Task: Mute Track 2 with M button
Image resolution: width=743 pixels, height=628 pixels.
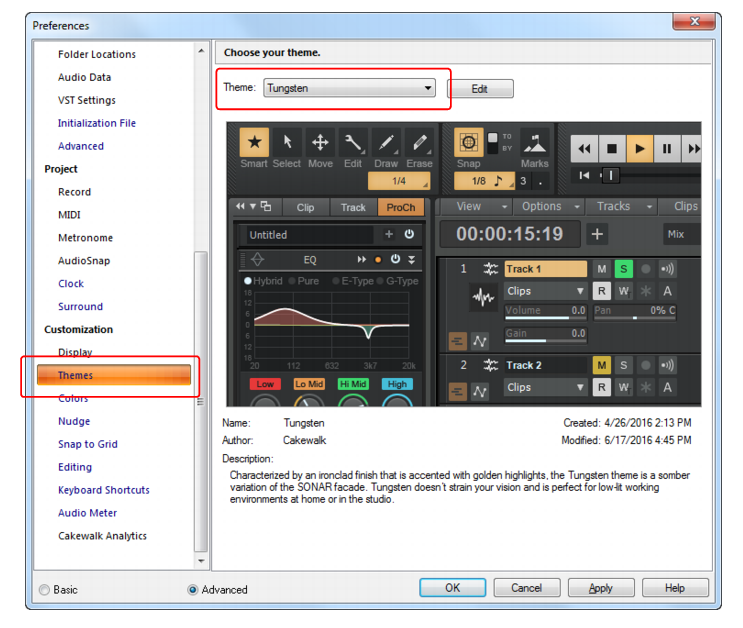Action: (602, 365)
